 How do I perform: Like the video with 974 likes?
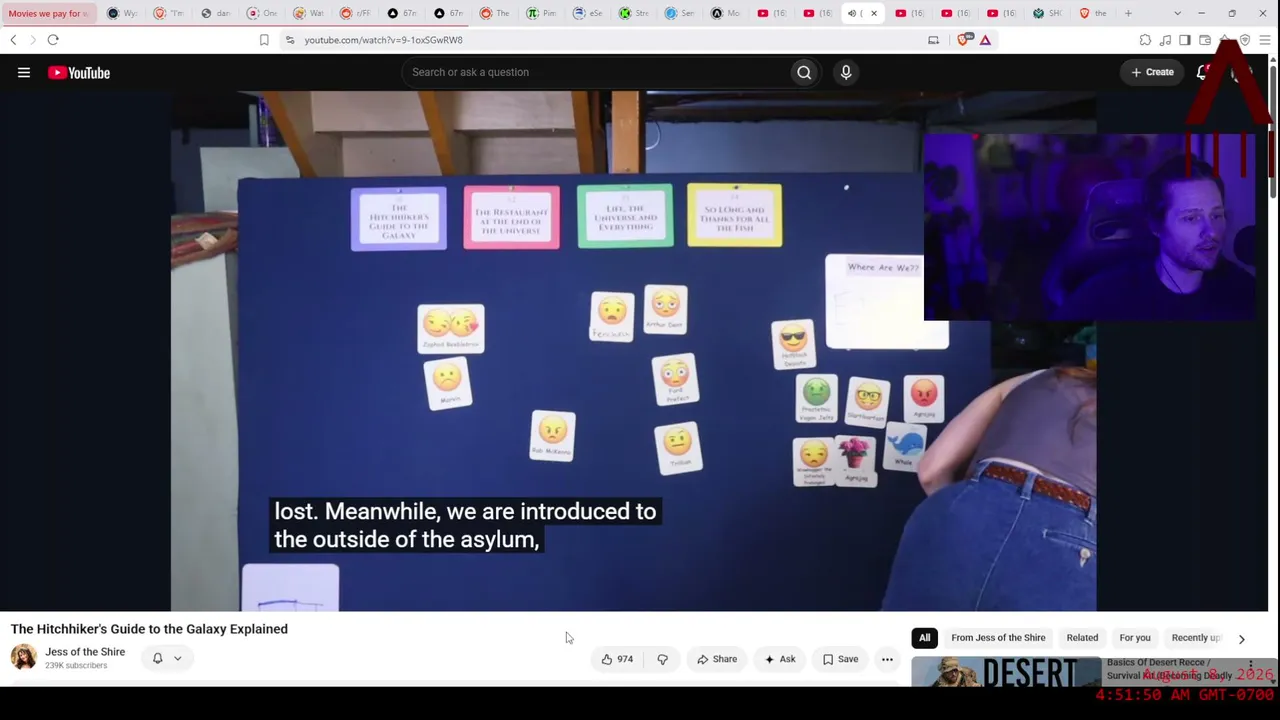(617, 659)
